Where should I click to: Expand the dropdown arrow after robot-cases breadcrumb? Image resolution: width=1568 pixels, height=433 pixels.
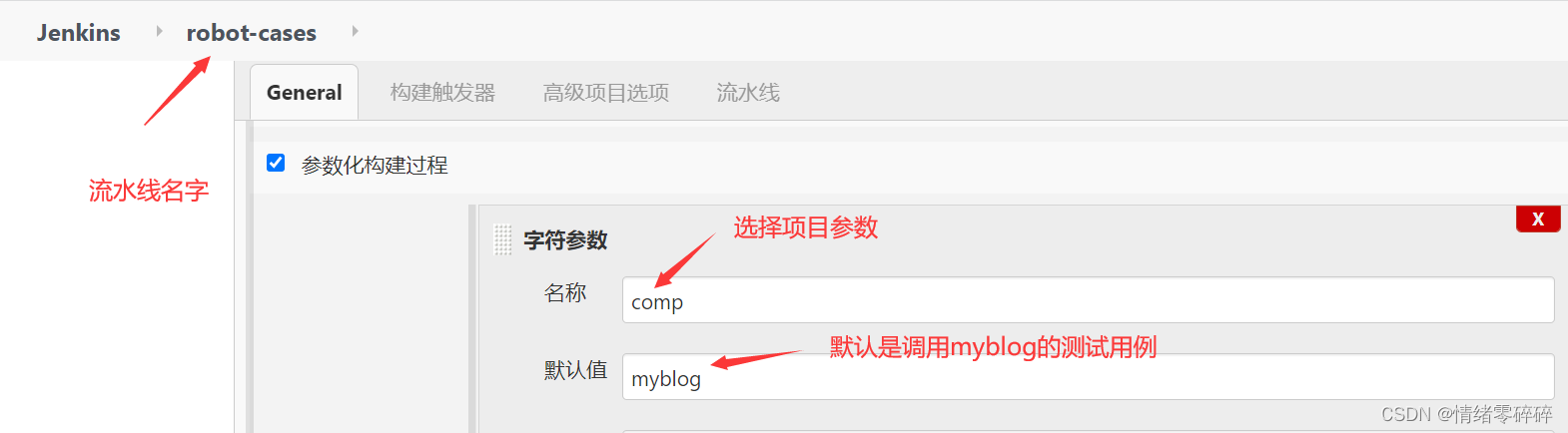[x=355, y=32]
